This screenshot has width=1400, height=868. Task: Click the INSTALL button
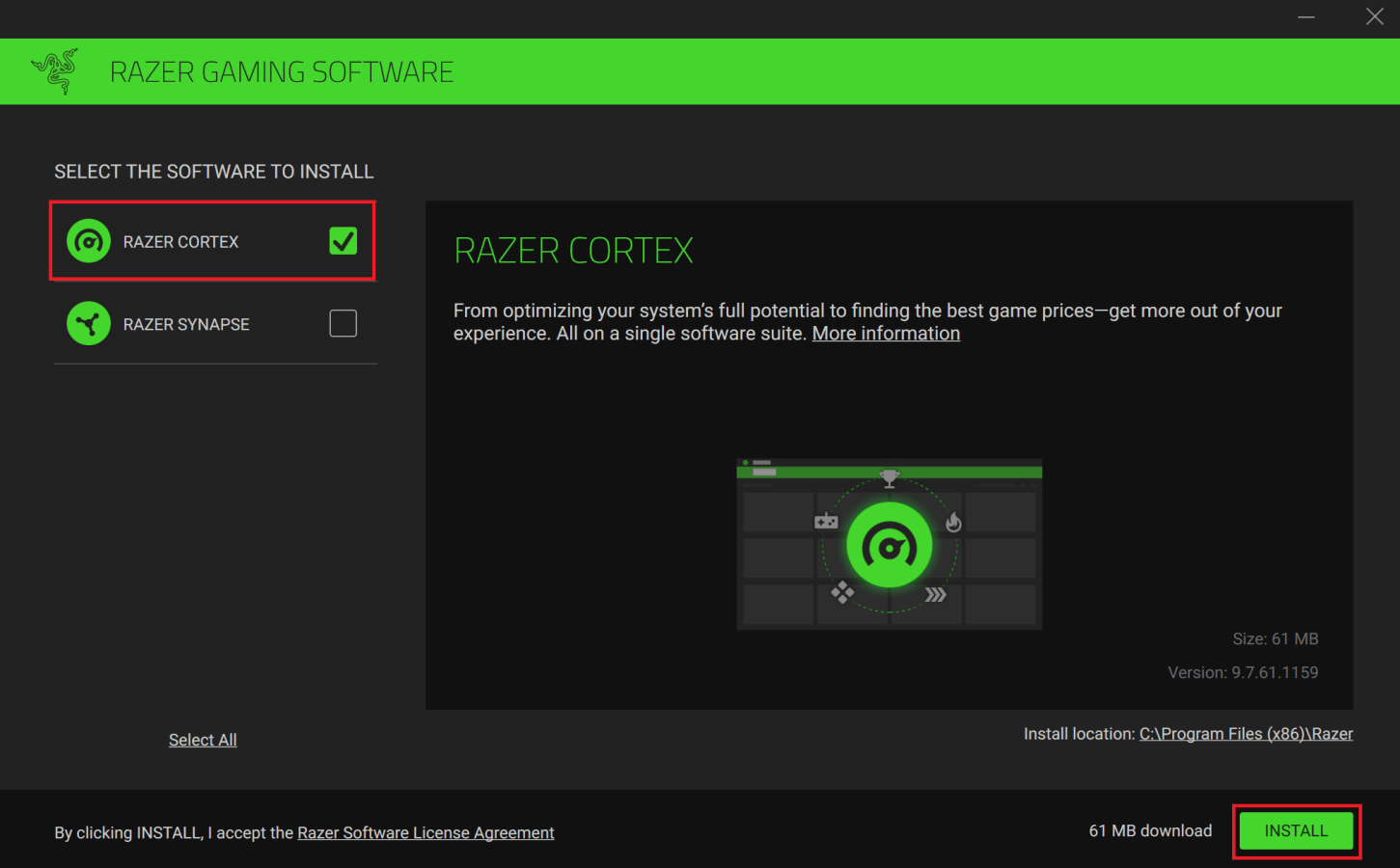click(1296, 830)
